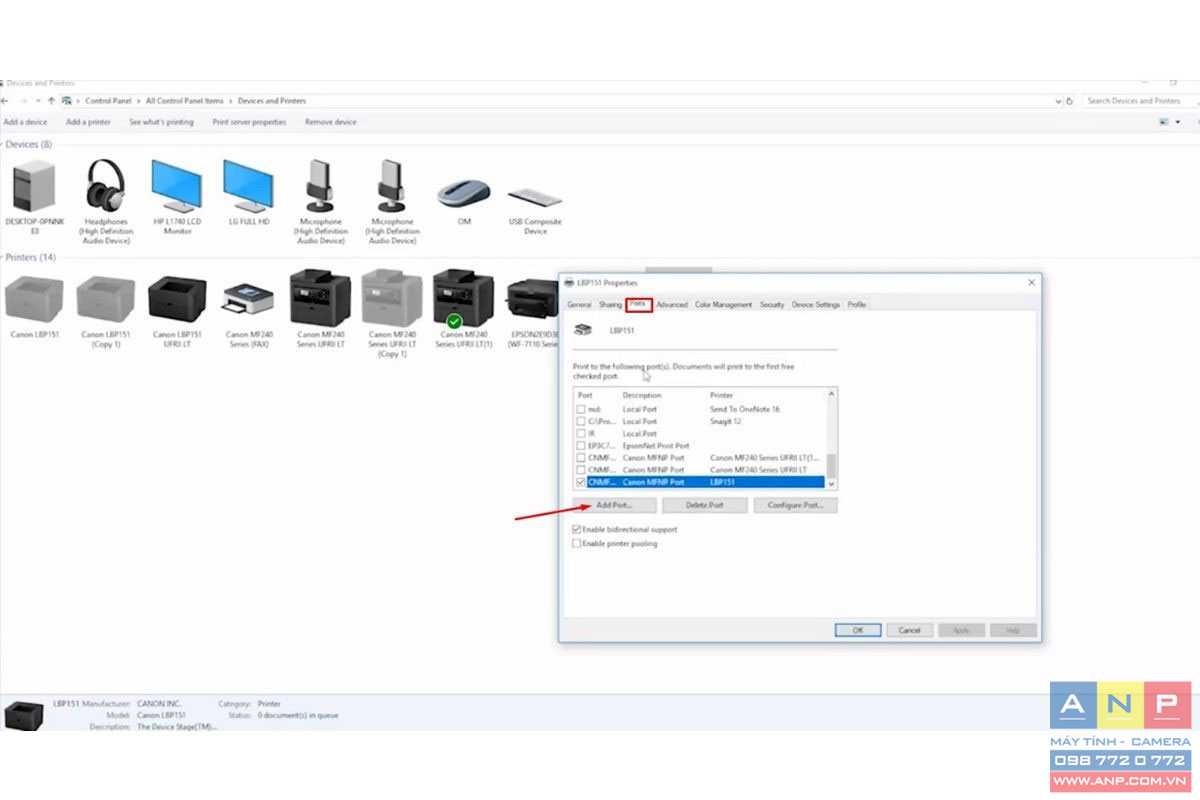
Task: Click All Control Panel Items breadcrumb
Action: point(185,101)
